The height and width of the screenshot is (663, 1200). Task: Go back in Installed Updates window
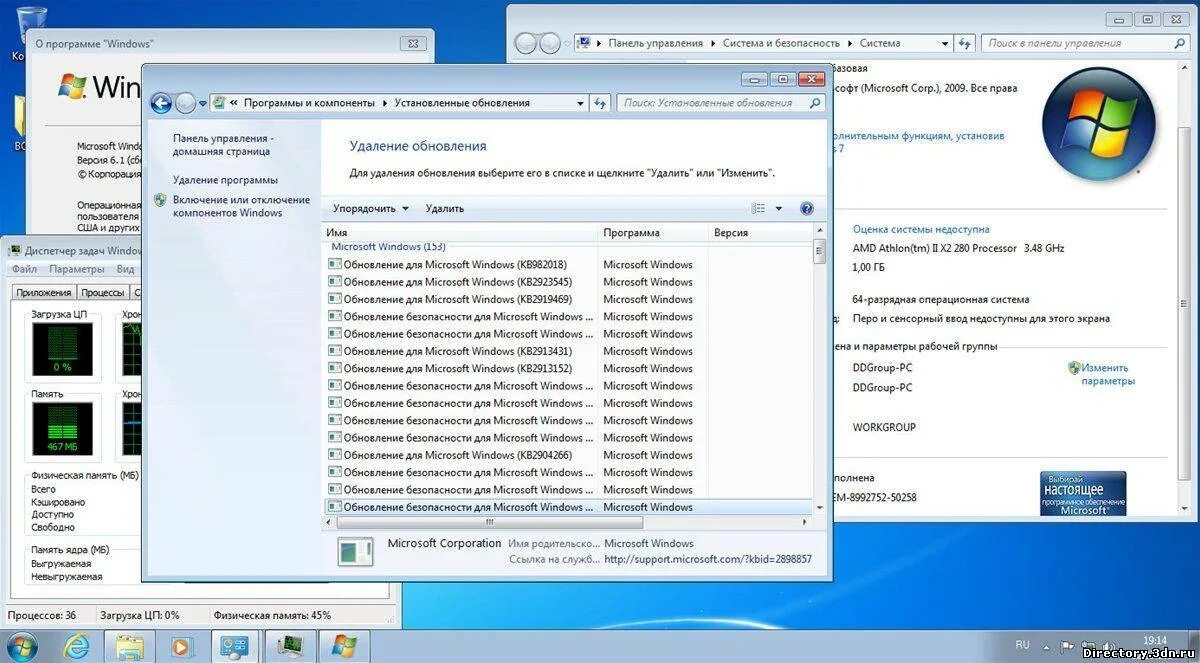(x=161, y=103)
